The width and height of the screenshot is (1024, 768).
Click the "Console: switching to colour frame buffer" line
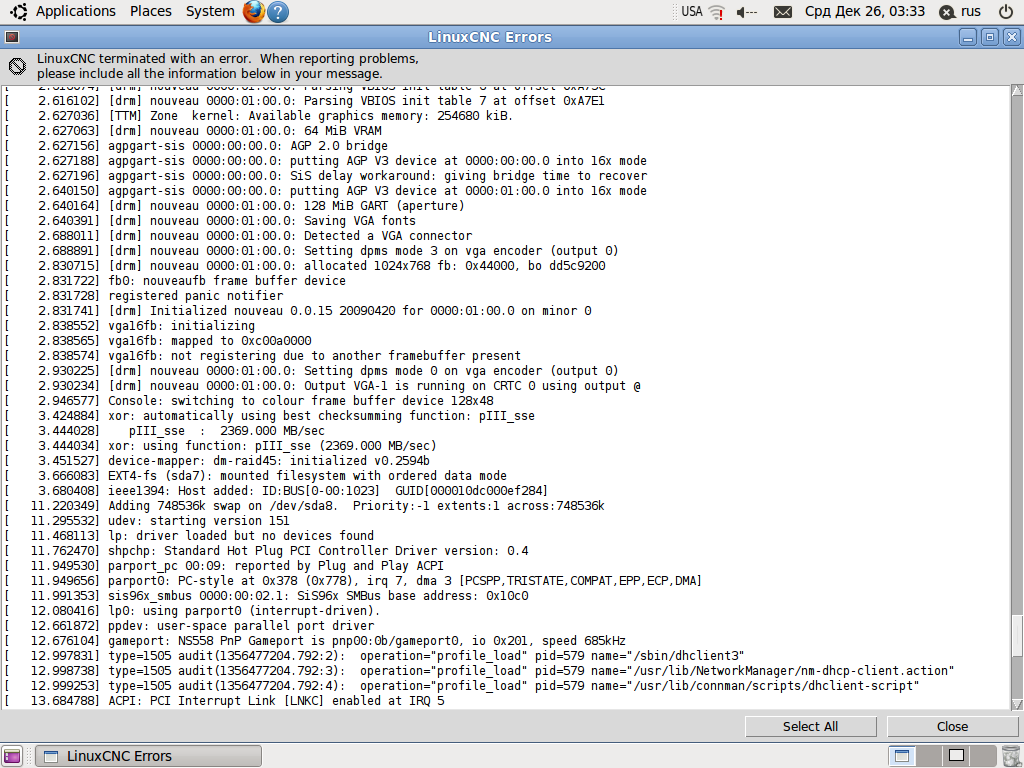click(249, 401)
